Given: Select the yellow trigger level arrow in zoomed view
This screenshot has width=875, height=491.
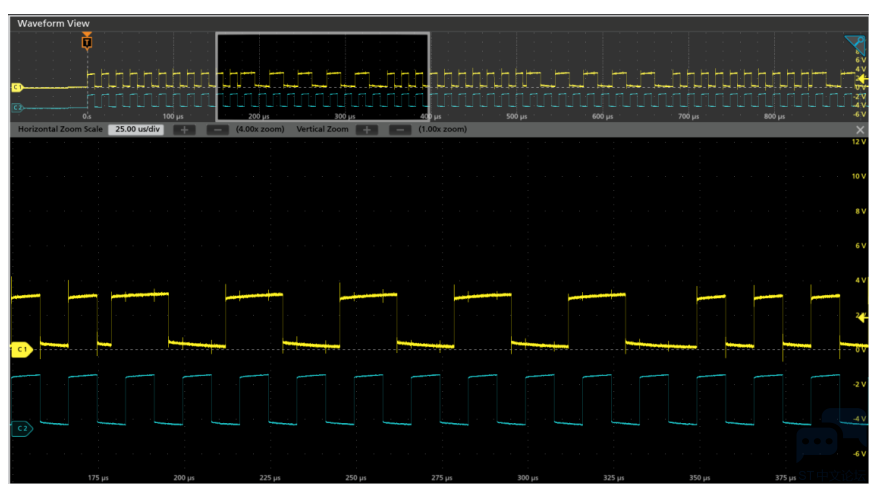Looking at the screenshot, I should (863, 317).
